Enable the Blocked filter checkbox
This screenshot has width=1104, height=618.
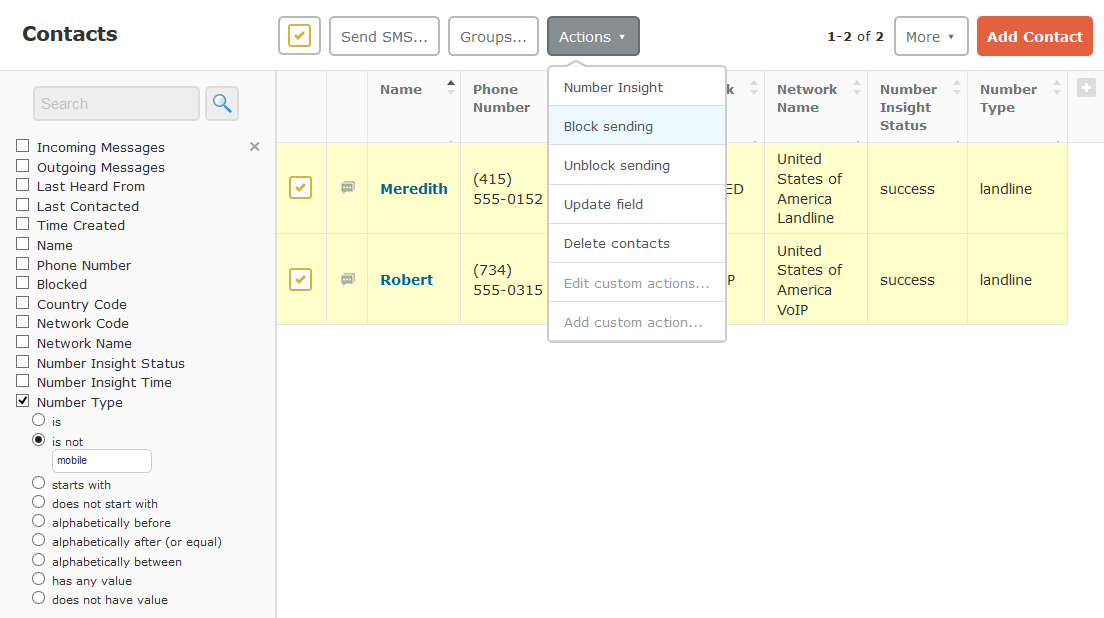pos(23,284)
